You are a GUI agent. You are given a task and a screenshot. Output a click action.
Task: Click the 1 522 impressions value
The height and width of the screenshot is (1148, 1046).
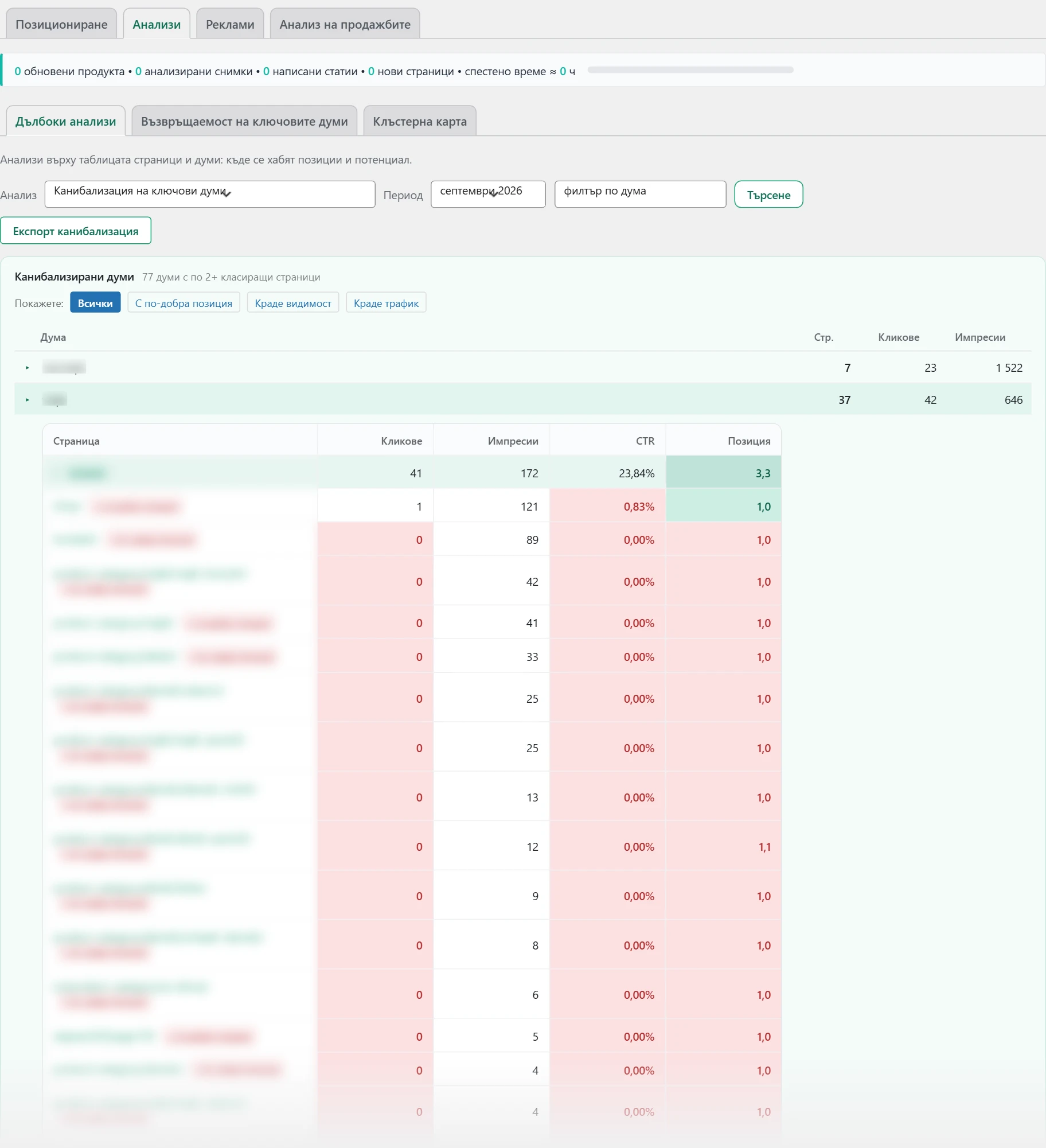(1009, 368)
